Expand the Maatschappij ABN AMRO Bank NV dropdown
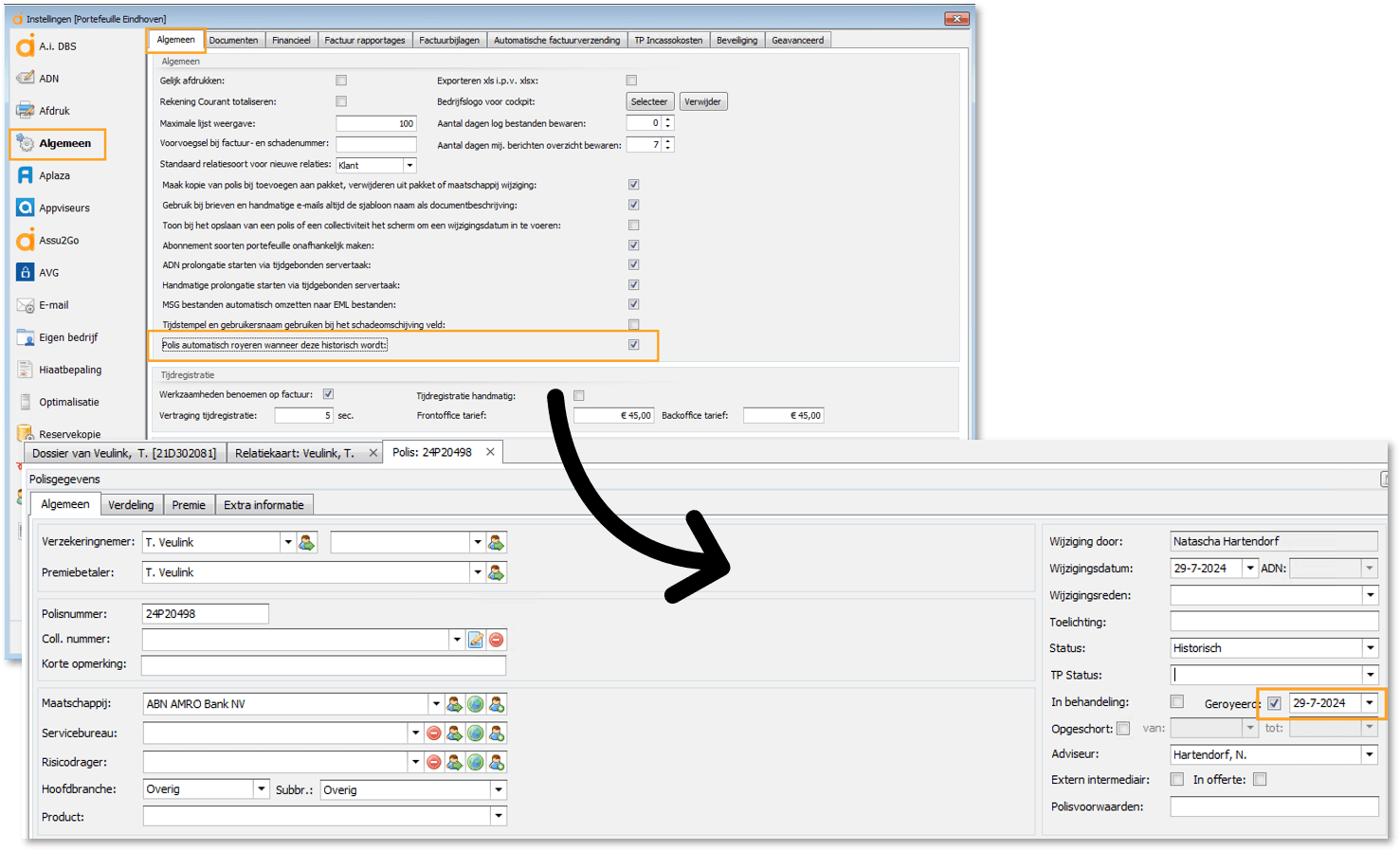Viewport: 1400px width, 851px height. point(436,704)
